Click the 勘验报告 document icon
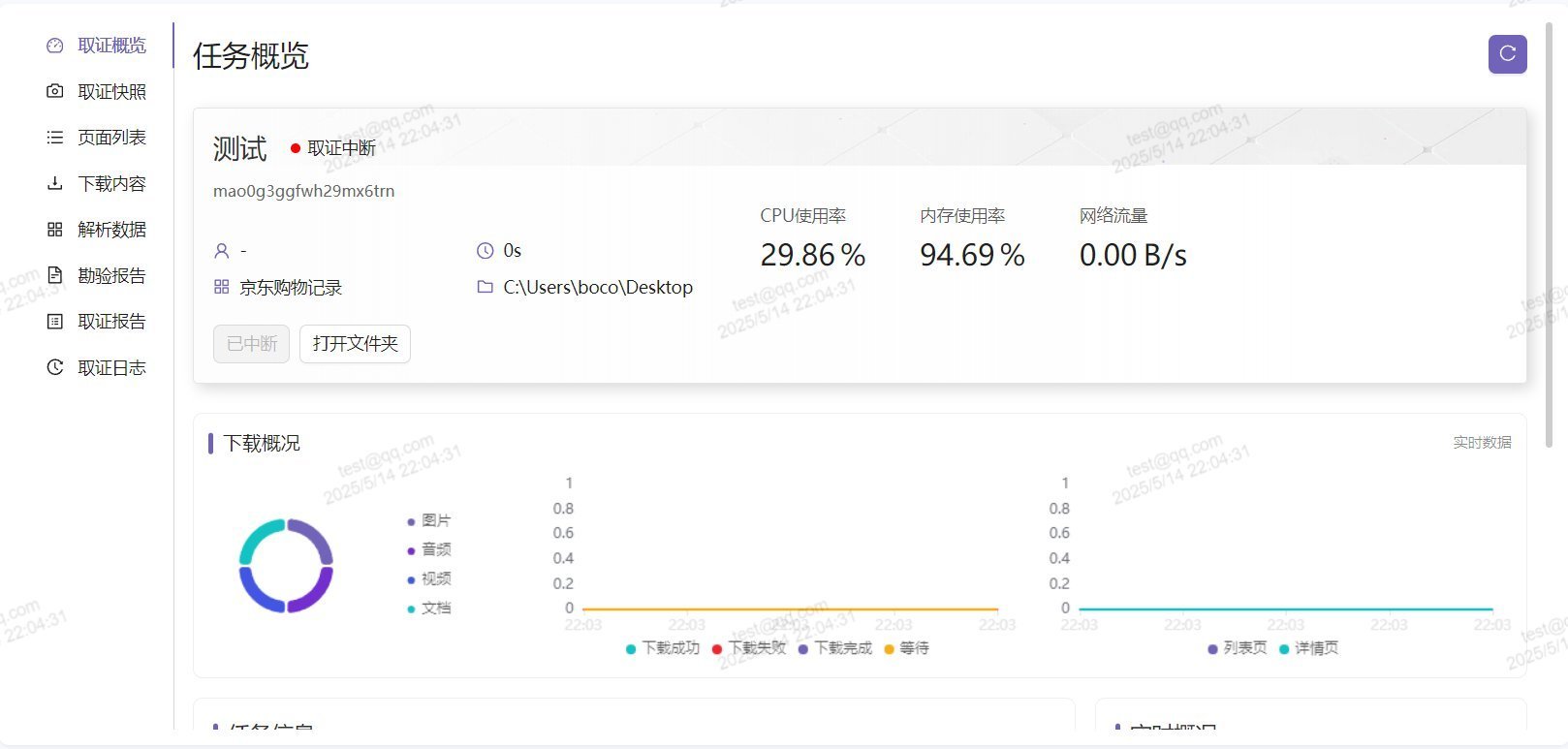The height and width of the screenshot is (749, 1568). (x=55, y=275)
